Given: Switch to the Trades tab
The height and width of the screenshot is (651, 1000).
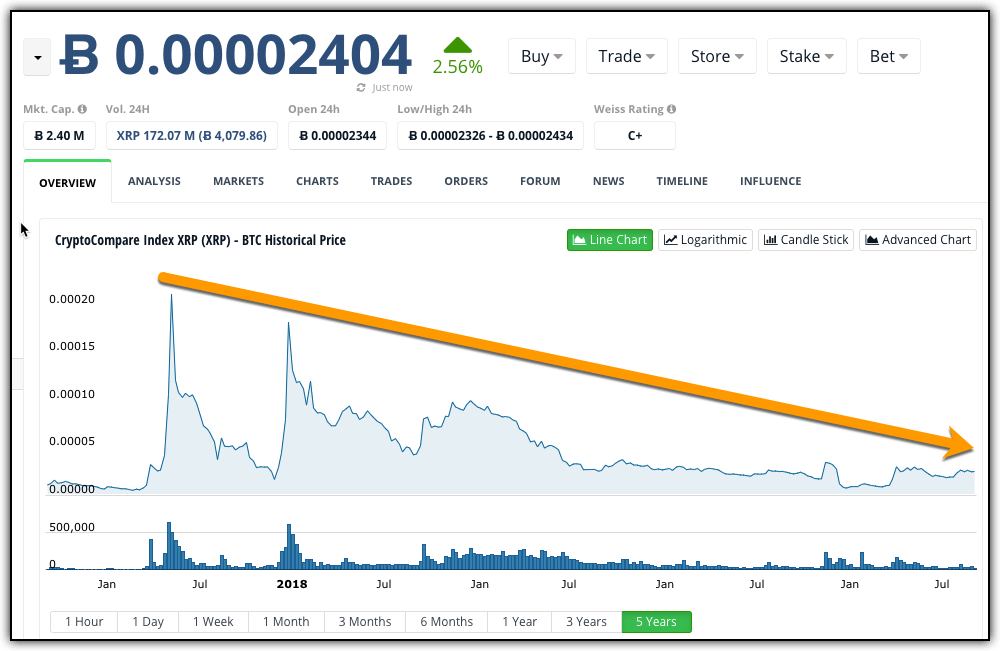Looking at the screenshot, I should pyautogui.click(x=392, y=181).
